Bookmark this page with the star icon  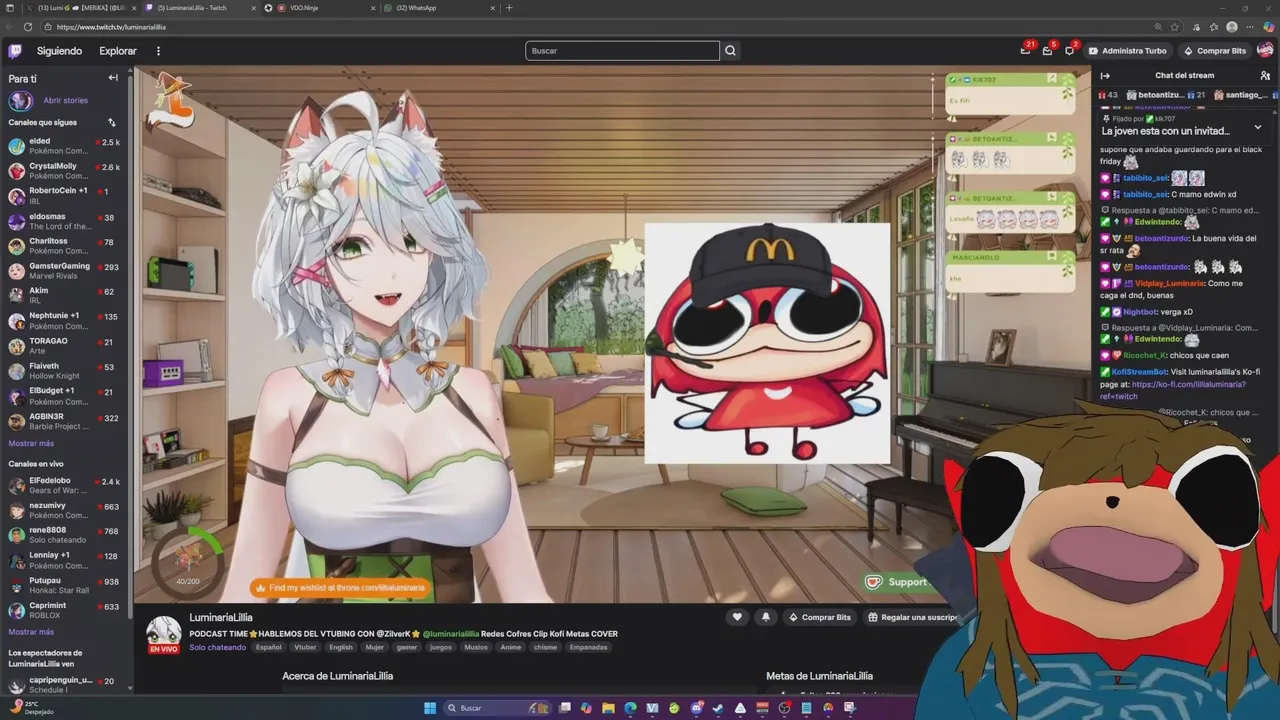pos(1177,27)
